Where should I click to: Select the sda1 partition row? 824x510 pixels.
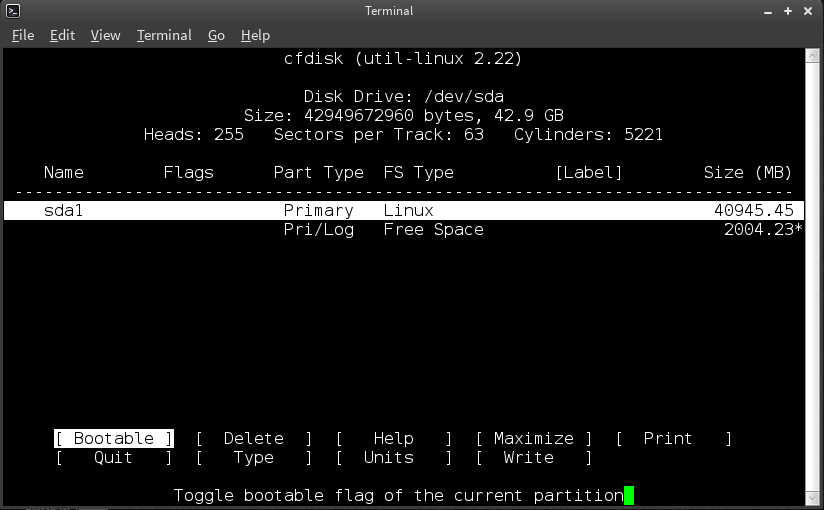click(x=404, y=210)
